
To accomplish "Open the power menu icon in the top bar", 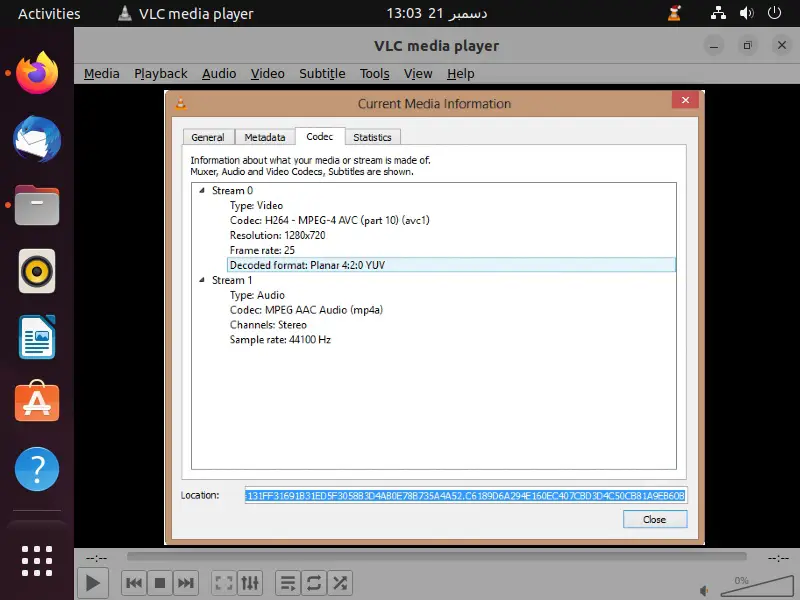I will point(774,13).
